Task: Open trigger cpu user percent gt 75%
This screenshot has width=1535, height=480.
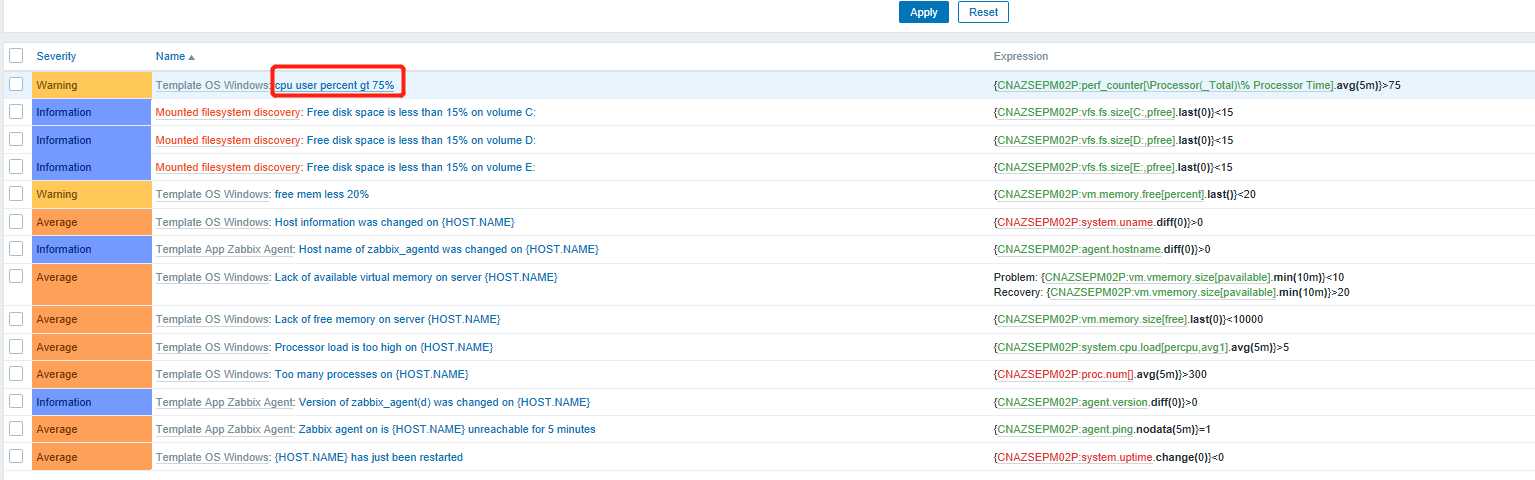Action: [335, 85]
